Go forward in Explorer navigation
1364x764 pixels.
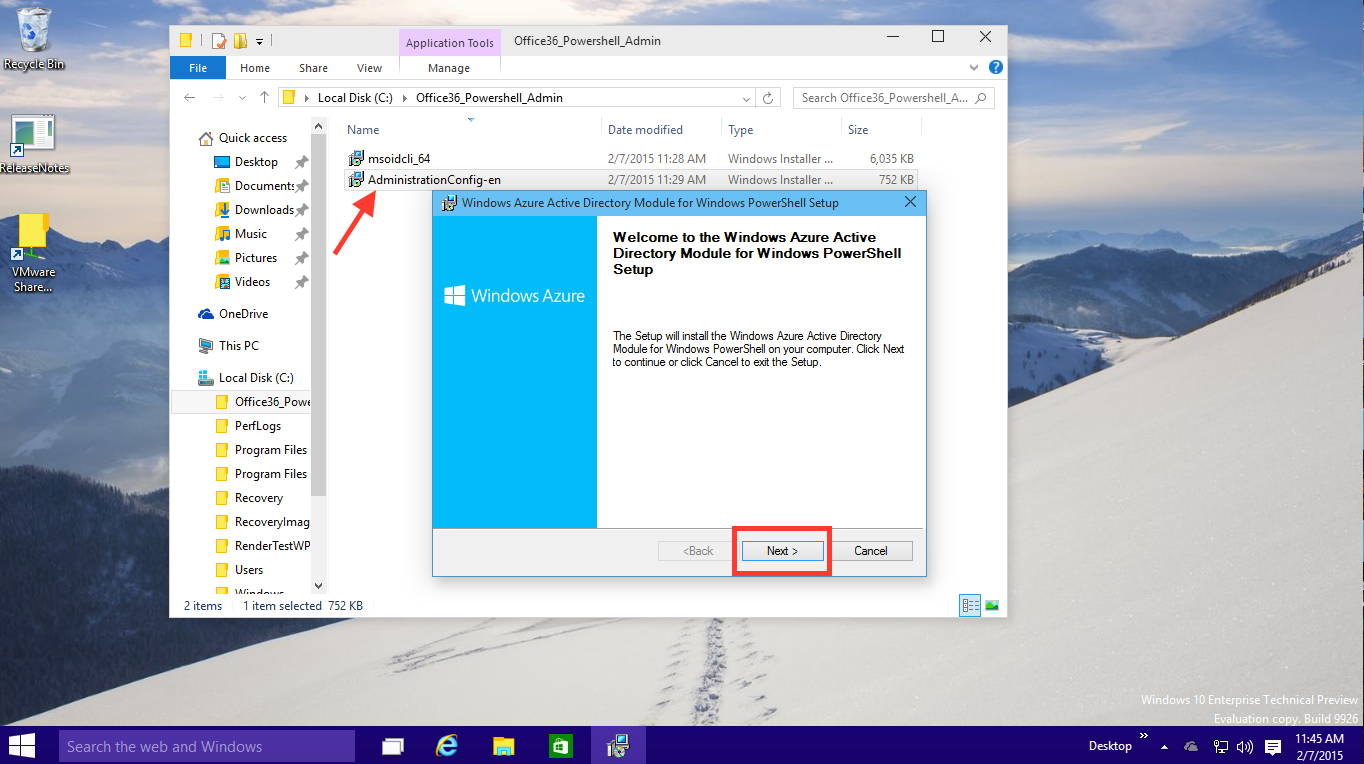pos(218,98)
